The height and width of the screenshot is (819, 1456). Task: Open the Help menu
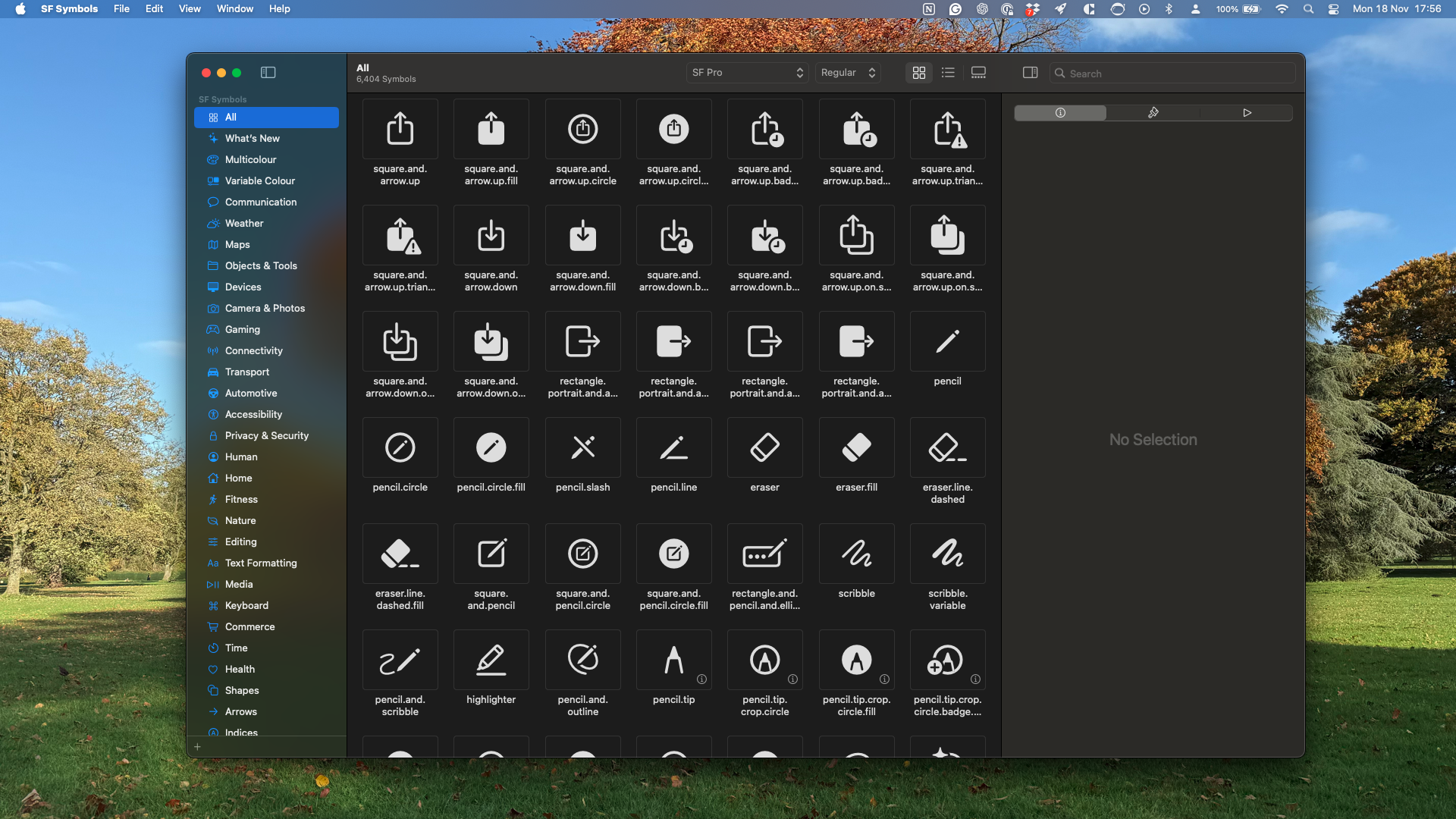[280, 9]
